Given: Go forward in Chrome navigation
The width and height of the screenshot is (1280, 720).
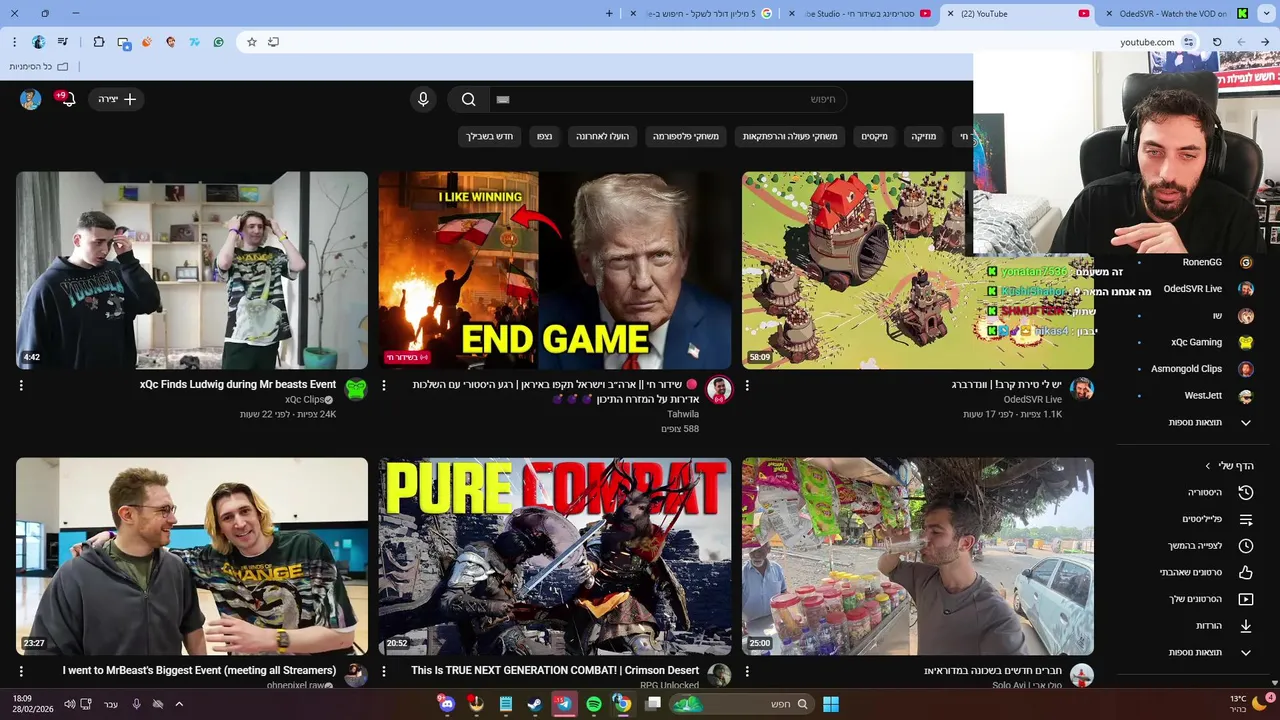Looking at the screenshot, I should [1241, 42].
